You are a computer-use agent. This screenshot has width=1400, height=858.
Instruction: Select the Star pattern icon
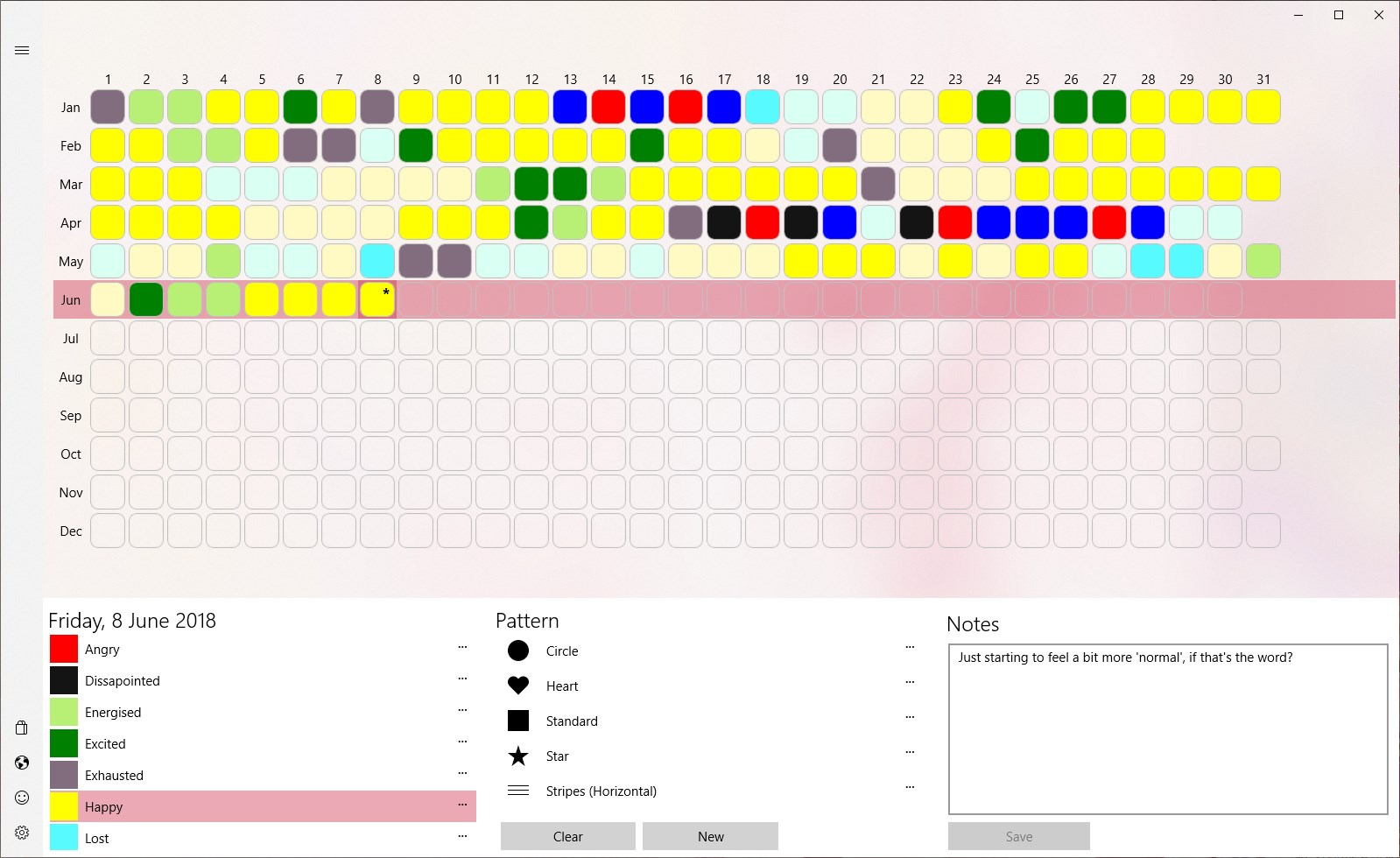(x=518, y=756)
